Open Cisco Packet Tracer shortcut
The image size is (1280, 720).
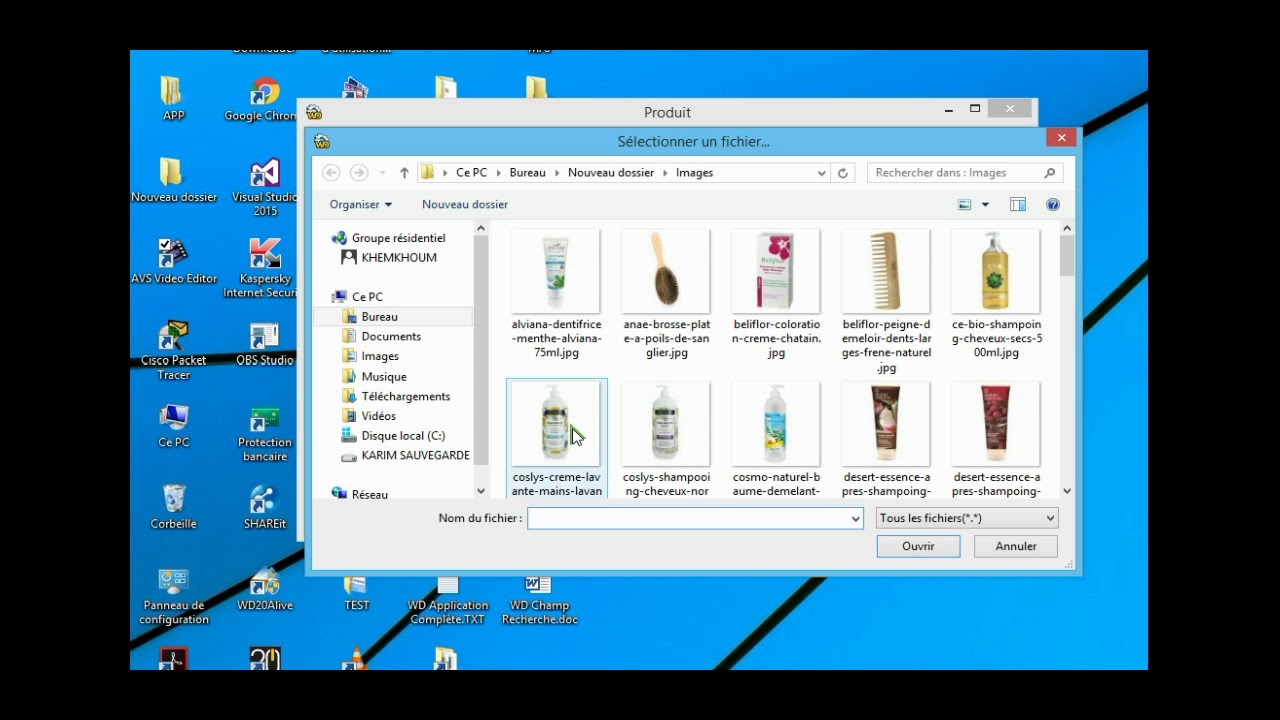click(x=173, y=350)
